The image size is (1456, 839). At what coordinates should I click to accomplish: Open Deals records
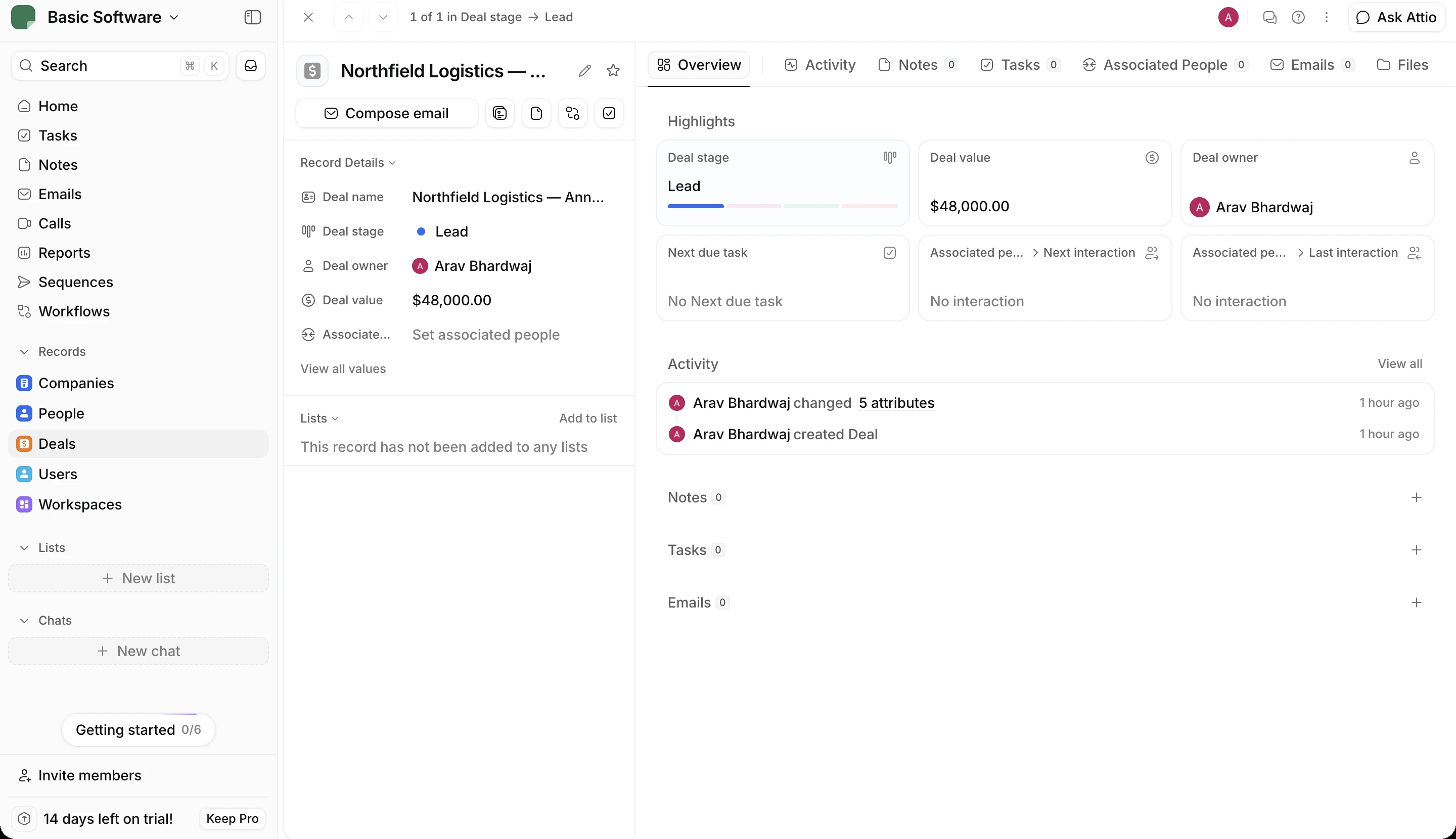pos(139,444)
